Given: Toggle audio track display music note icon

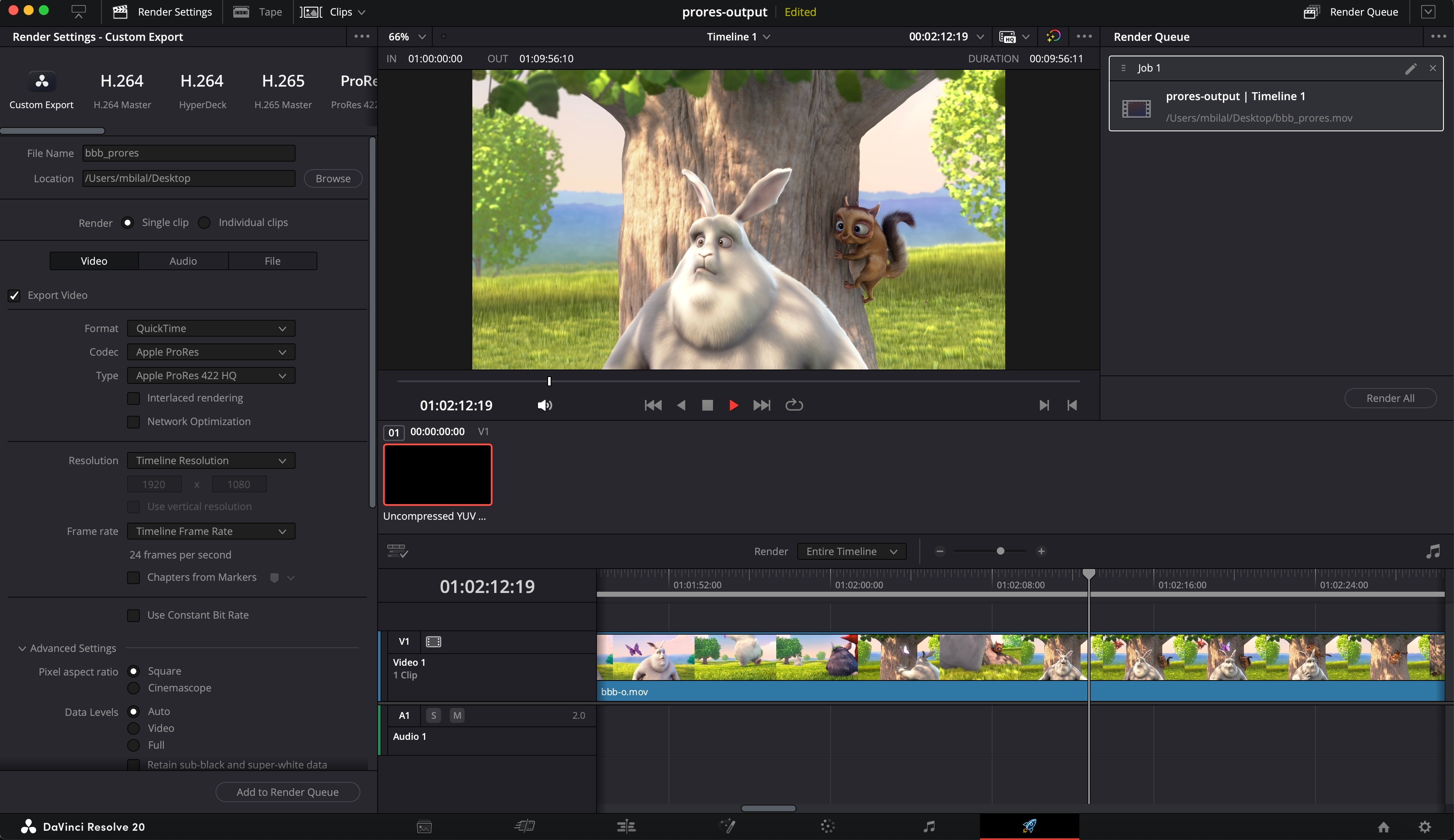Looking at the screenshot, I should pos(1433,552).
